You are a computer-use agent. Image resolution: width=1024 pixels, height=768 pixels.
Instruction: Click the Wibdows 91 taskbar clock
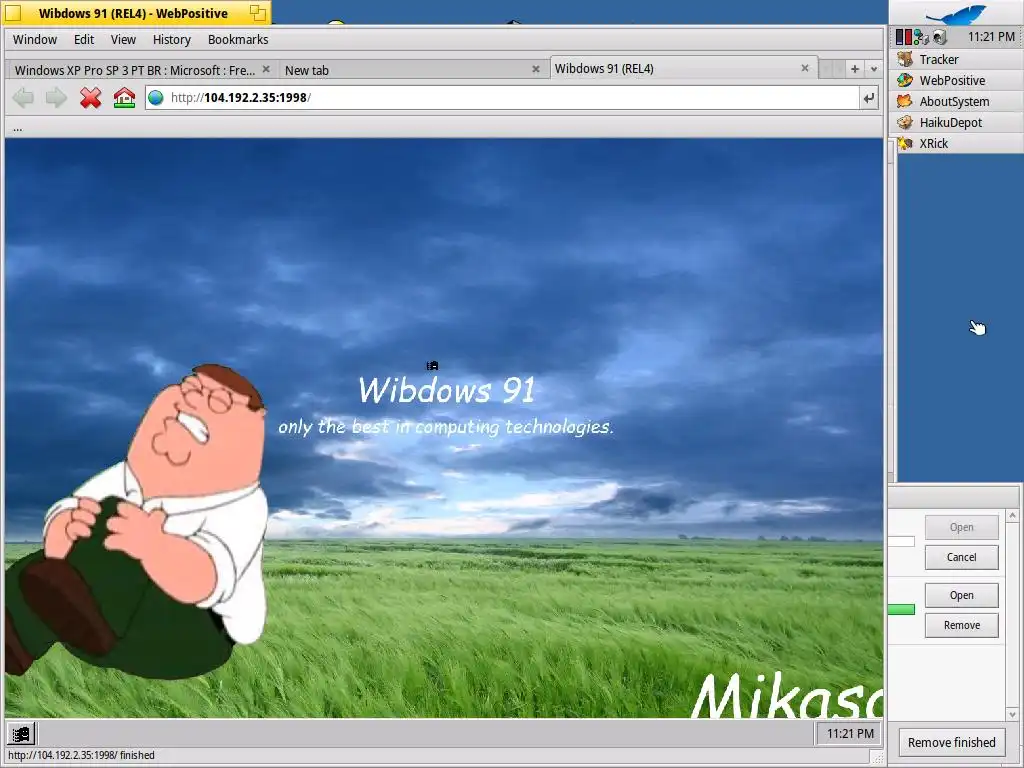(850, 733)
